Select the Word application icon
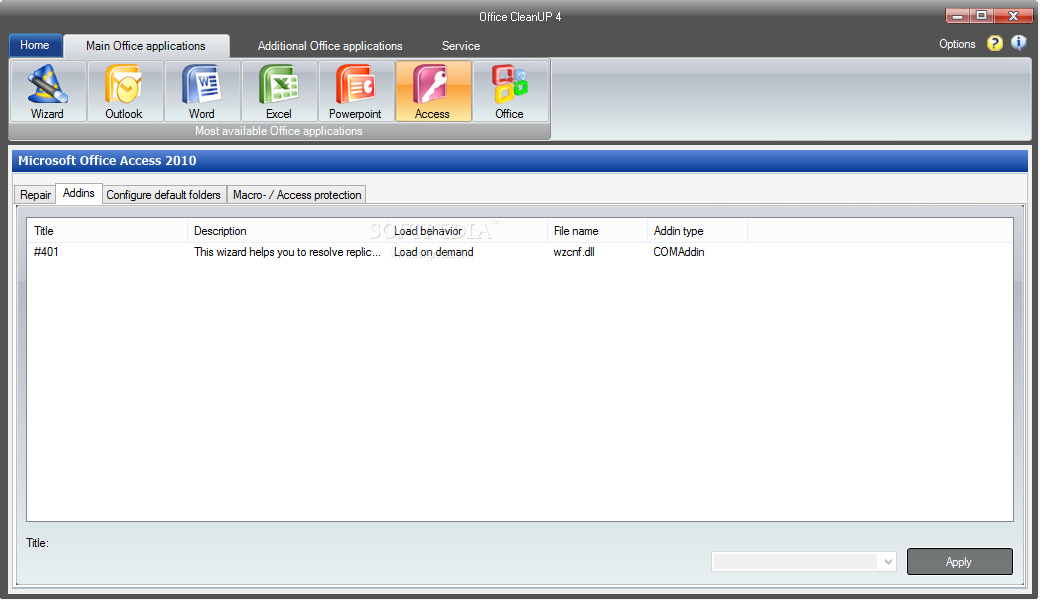1040x600 pixels. [202, 91]
